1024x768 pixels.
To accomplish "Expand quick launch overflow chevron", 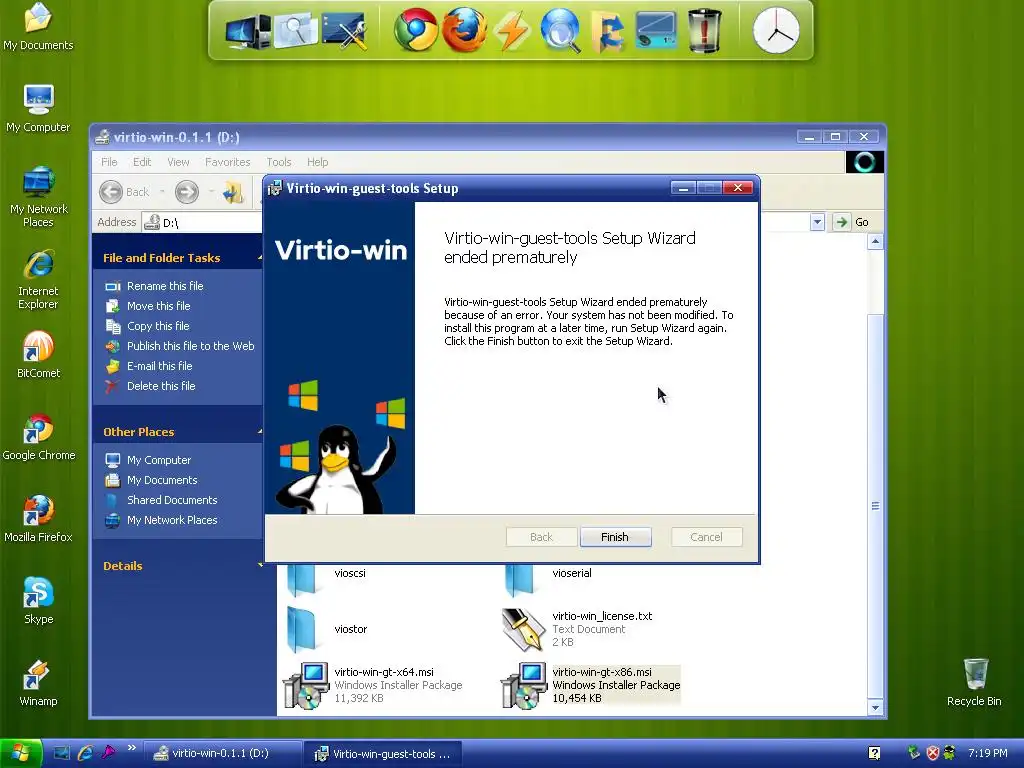I will tap(132, 748).
